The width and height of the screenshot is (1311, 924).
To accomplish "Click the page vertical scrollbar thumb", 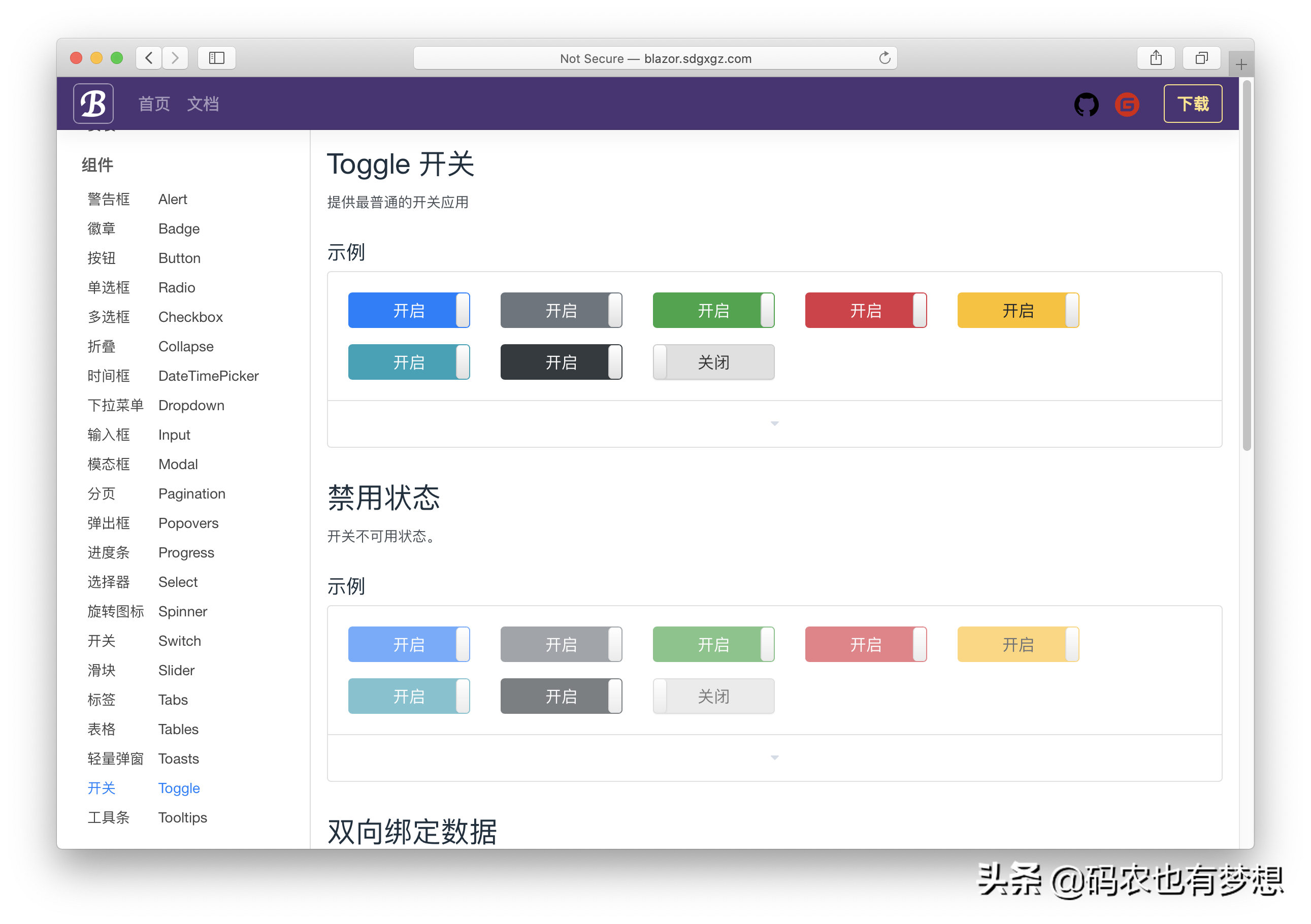I will pos(1247,266).
